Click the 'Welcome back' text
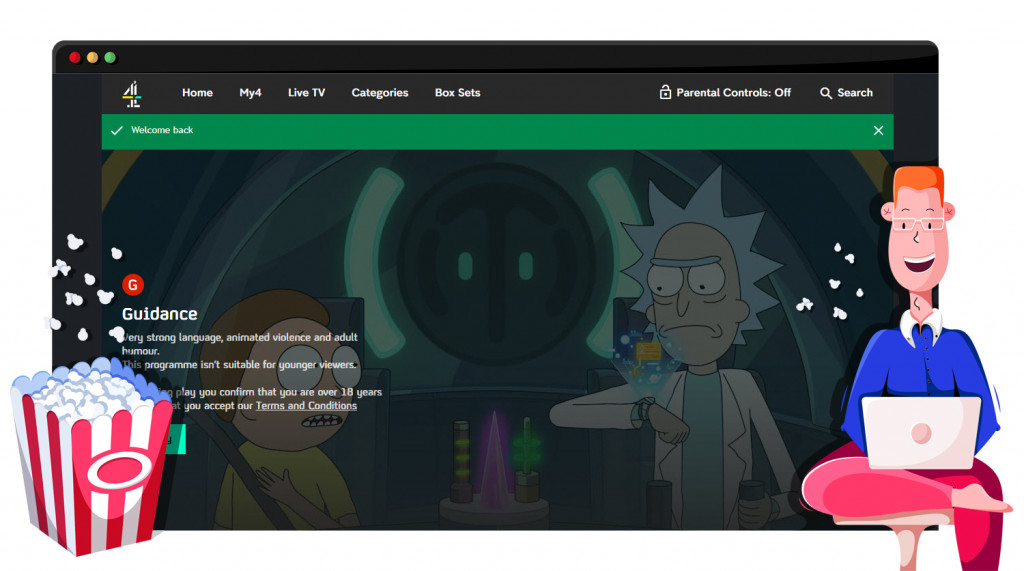This screenshot has width=1024, height=571. coord(162,130)
